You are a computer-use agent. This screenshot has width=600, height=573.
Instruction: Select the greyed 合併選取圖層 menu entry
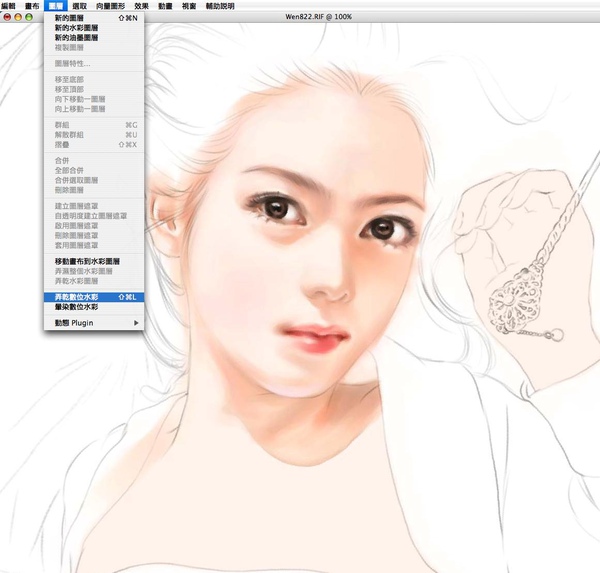point(94,180)
